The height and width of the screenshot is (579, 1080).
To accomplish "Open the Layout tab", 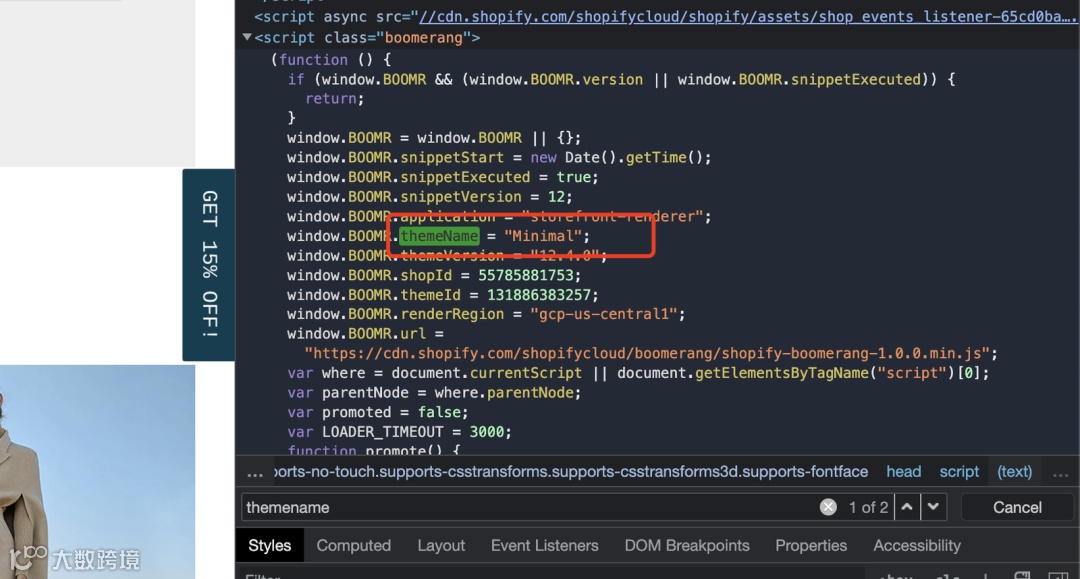I will (441, 545).
